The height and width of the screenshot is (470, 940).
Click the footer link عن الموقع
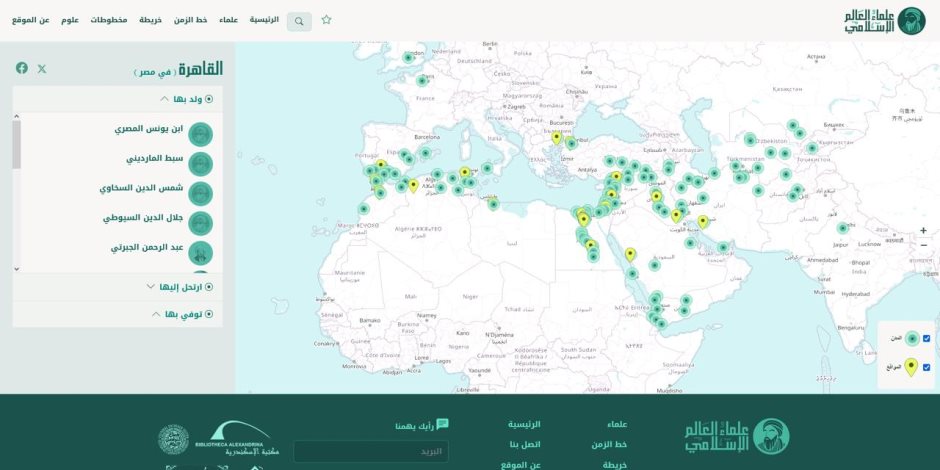click(x=521, y=465)
